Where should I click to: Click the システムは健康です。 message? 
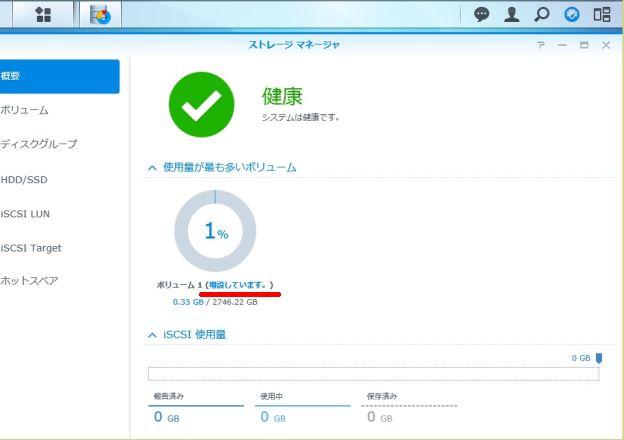(300, 117)
